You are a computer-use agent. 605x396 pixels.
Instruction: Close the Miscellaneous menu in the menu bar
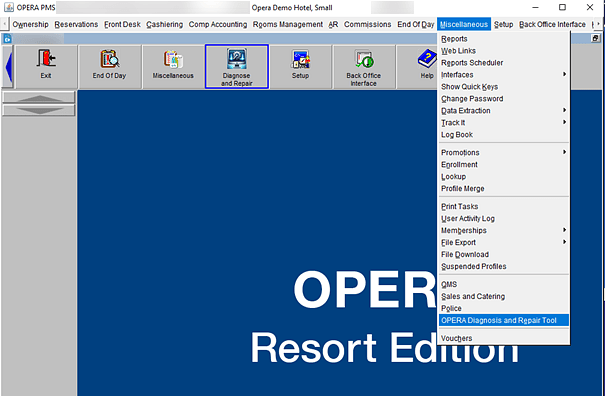(x=464, y=24)
